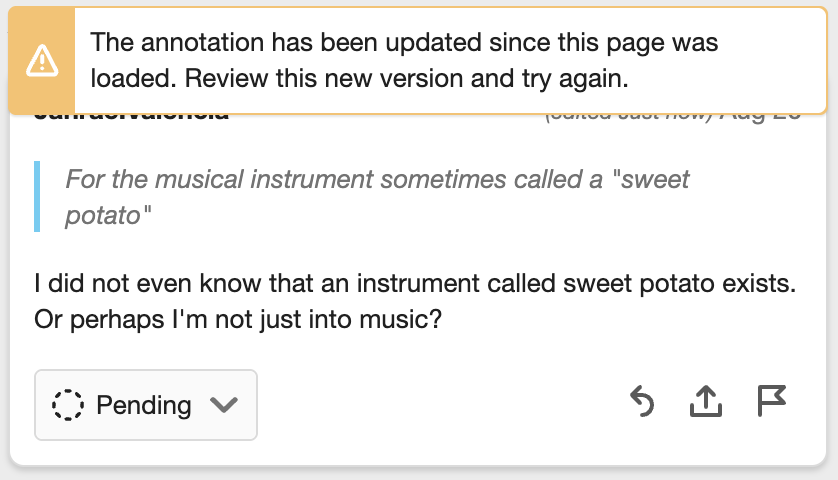This screenshot has height=480, width=838.
Task: Flag this annotation with the flag icon
Action: point(771,402)
